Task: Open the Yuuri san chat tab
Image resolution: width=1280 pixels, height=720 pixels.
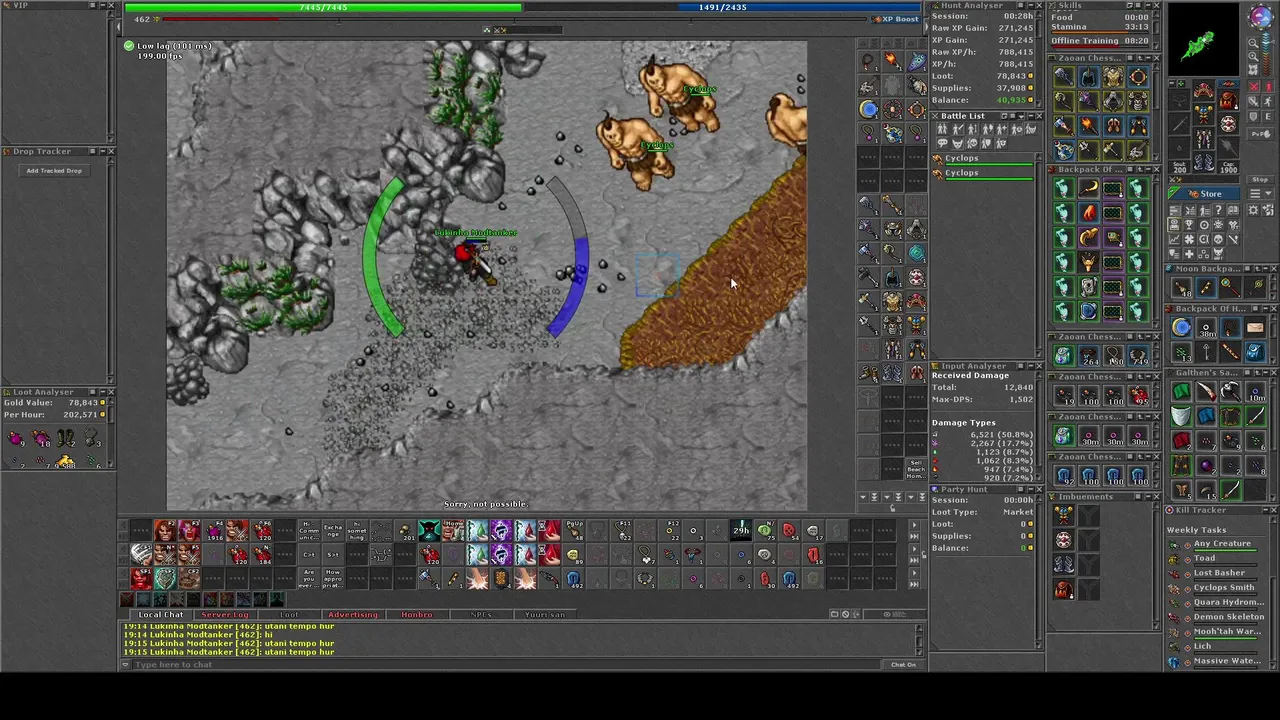Action: pos(545,614)
